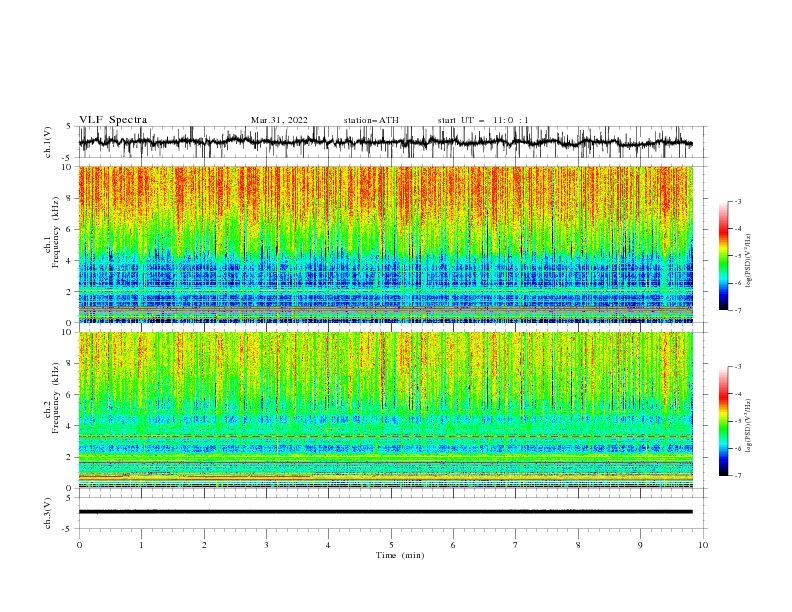Click the ch.1 spectrogram color scale bar
The width and height of the screenshot is (792, 612).
coord(723,256)
